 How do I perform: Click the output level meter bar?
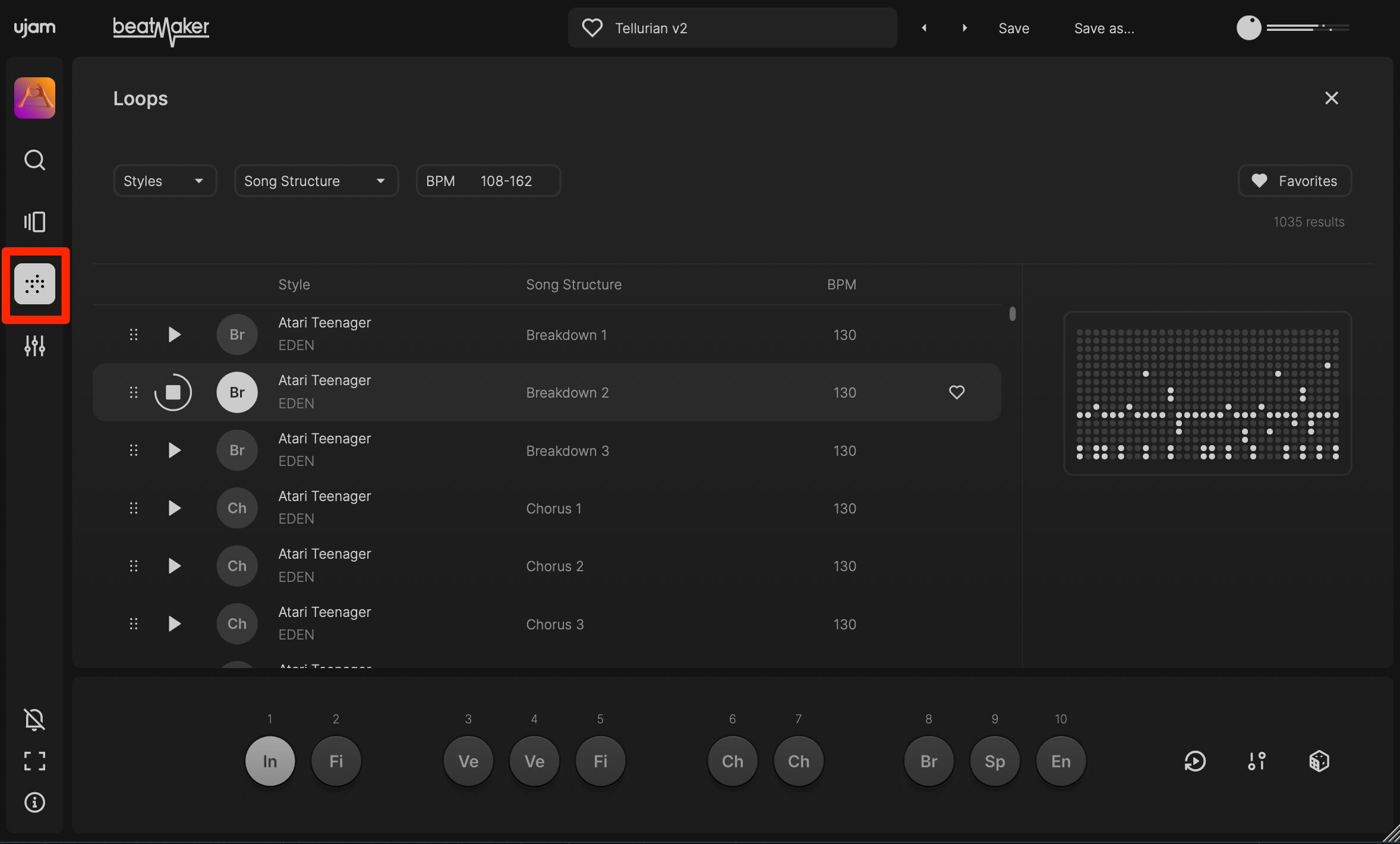tap(1308, 27)
